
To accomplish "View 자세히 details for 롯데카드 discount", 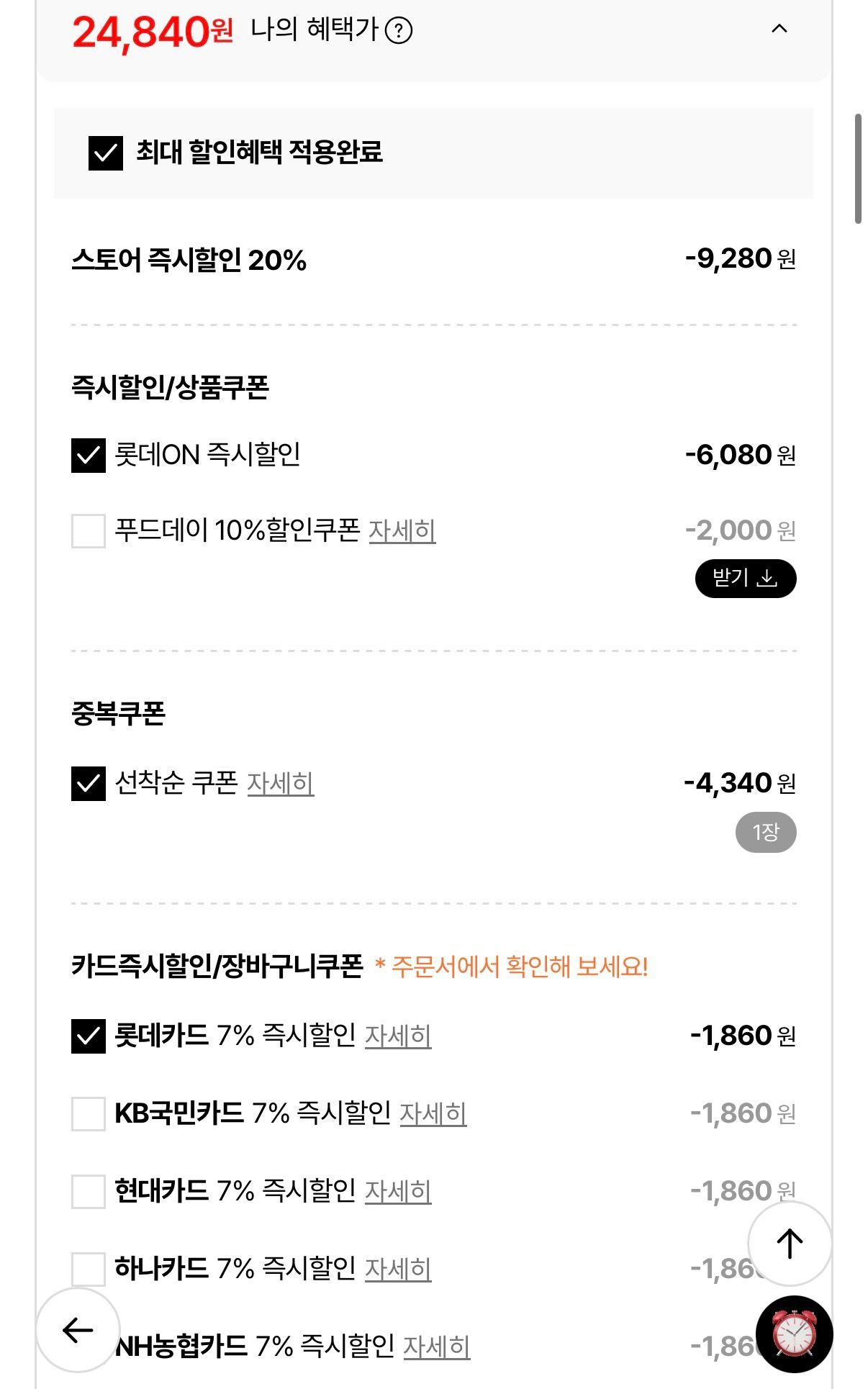I will 398,1036.
